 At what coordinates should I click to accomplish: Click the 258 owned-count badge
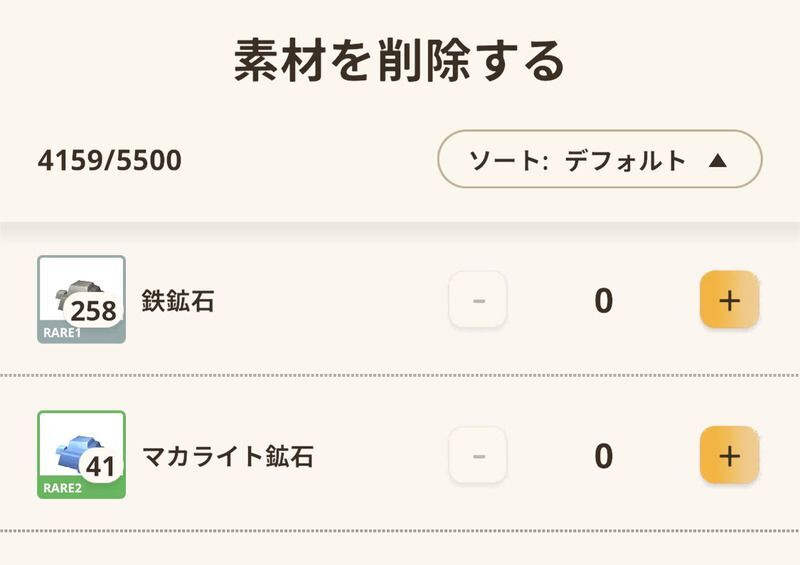pos(93,310)
